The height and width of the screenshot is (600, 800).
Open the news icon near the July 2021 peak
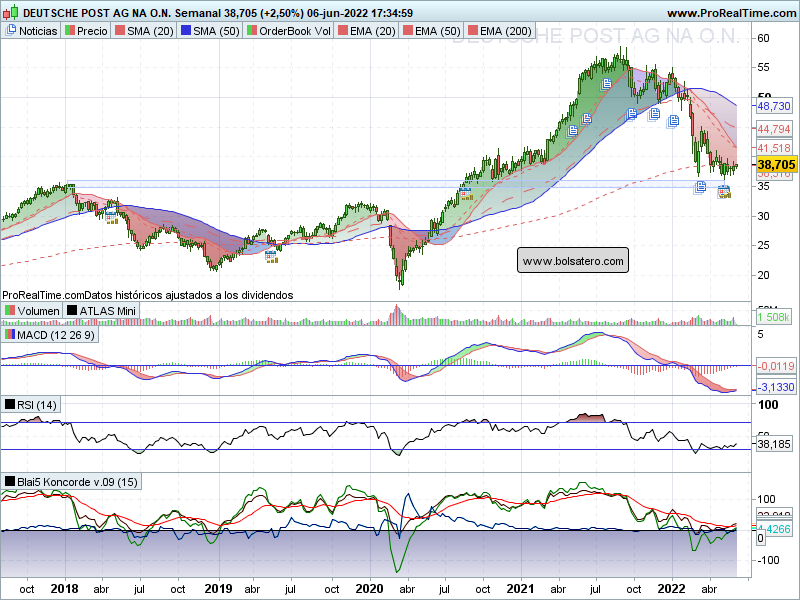pyautogui.click(x=606, y=84)
